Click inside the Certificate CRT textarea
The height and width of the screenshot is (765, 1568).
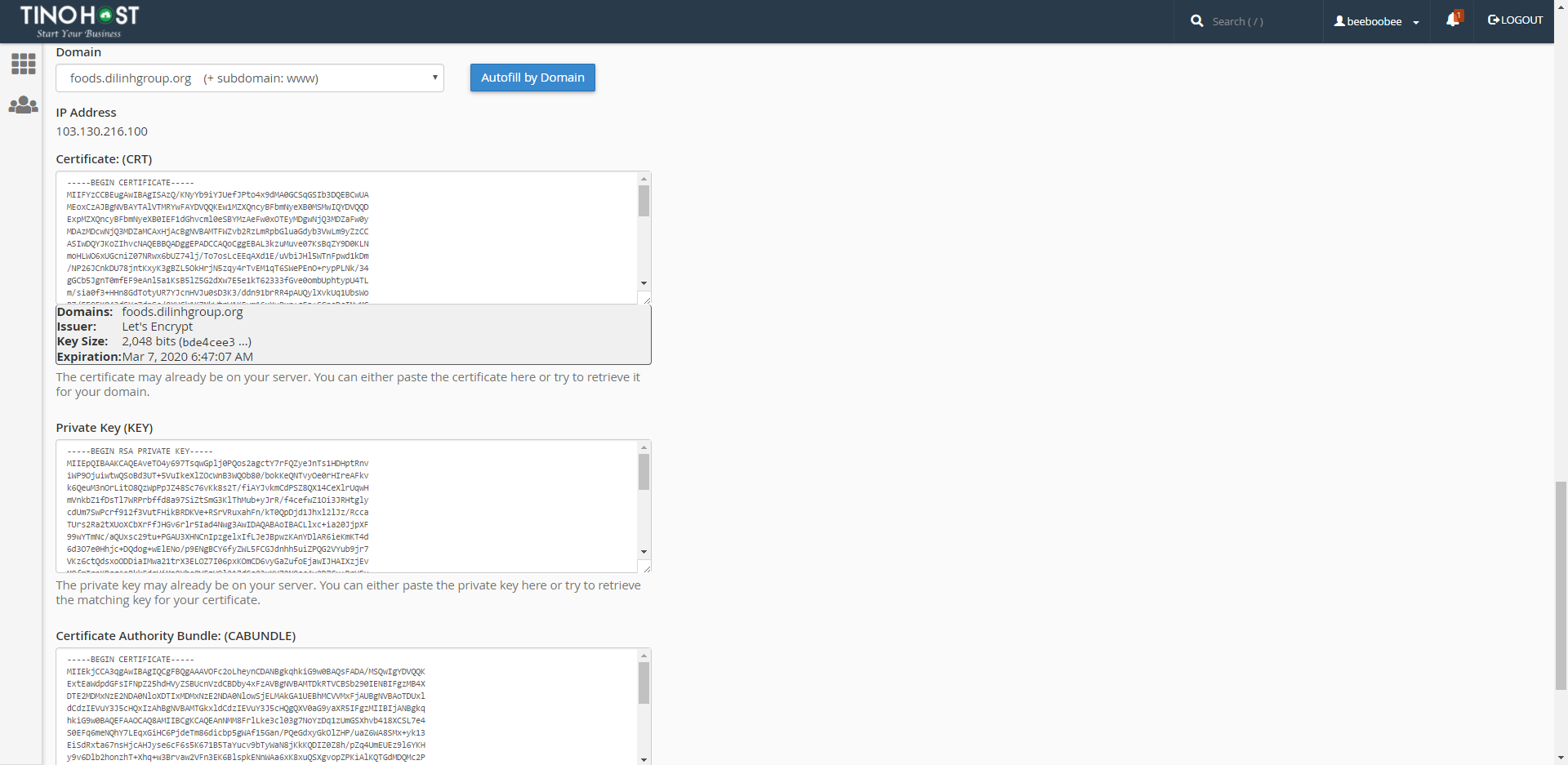pos(347,238)
